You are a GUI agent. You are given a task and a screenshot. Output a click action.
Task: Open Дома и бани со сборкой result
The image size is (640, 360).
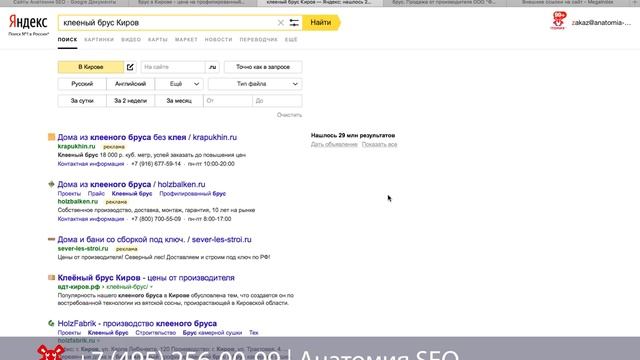point(154,239)
